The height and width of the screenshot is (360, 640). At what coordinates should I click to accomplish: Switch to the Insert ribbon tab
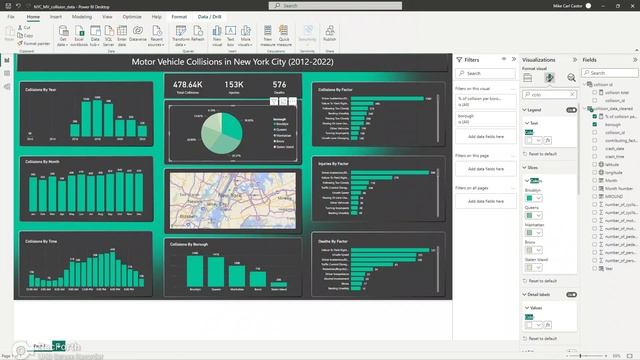click(x=56, y=17)
